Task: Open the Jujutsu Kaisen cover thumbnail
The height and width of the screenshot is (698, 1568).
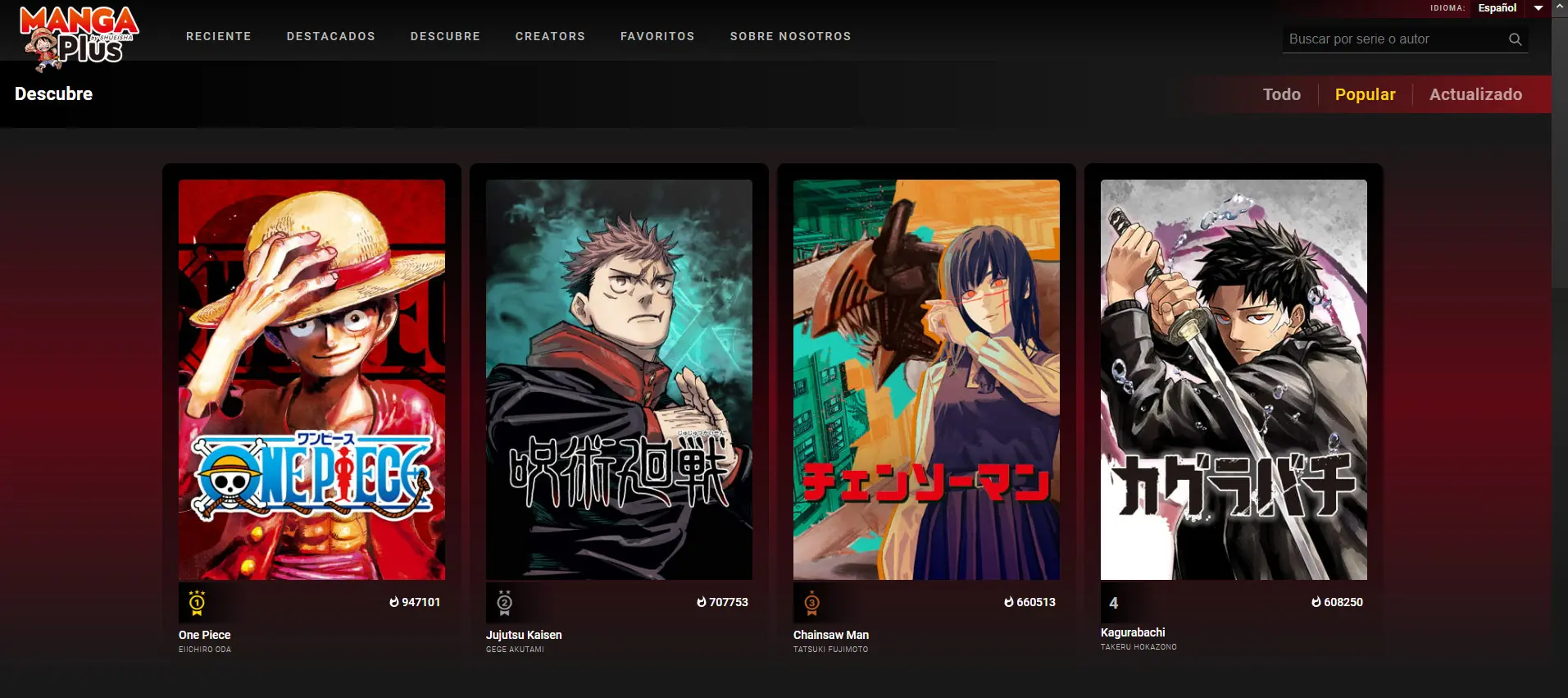Action: (x=619, y=380)
